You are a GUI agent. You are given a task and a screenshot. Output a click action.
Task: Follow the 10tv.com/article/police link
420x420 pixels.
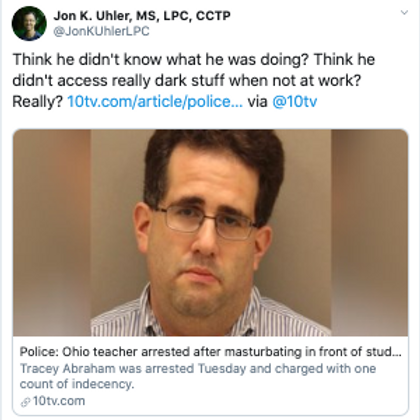coord(155,101)
